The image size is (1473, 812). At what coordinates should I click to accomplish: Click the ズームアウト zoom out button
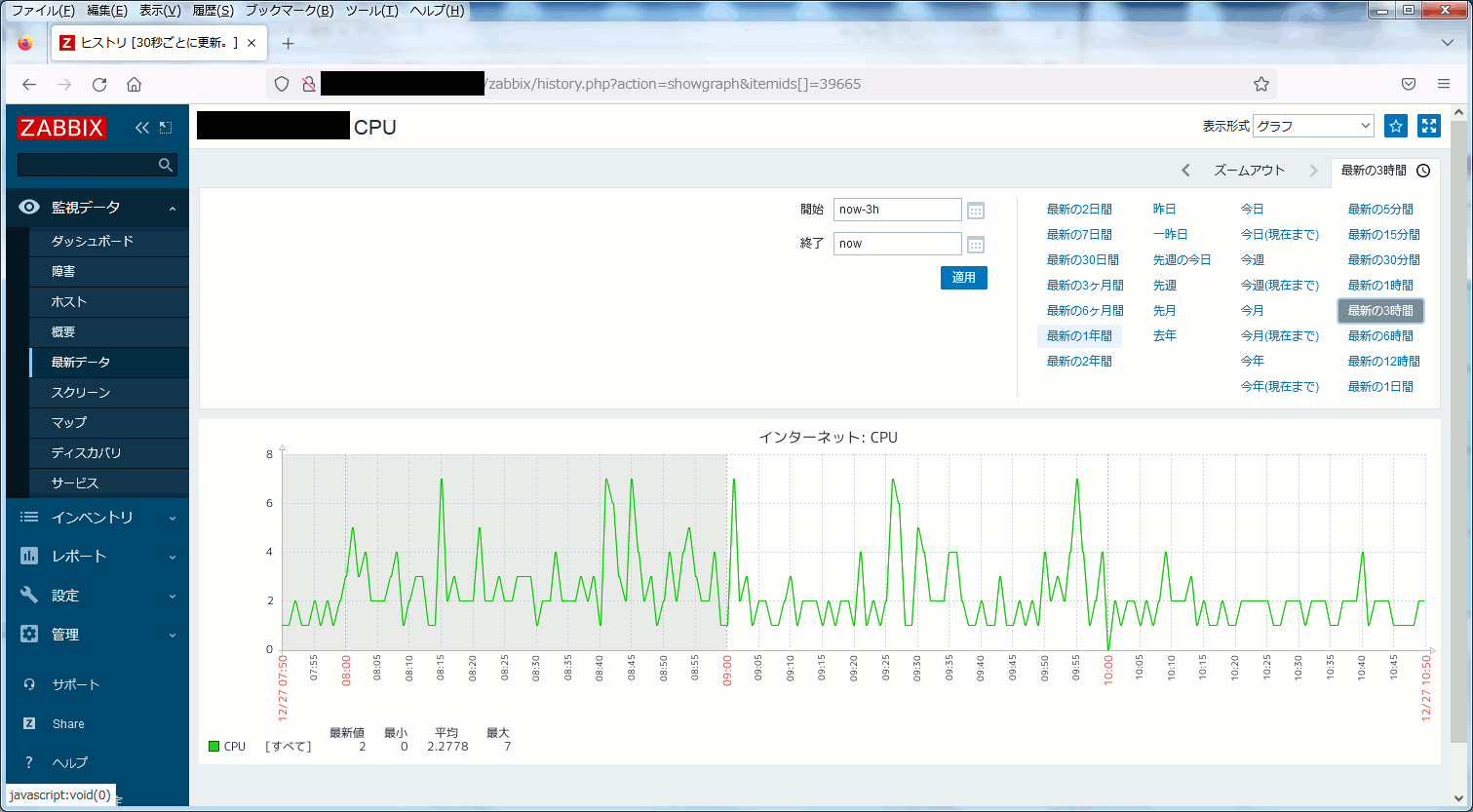coord(1249,171)
